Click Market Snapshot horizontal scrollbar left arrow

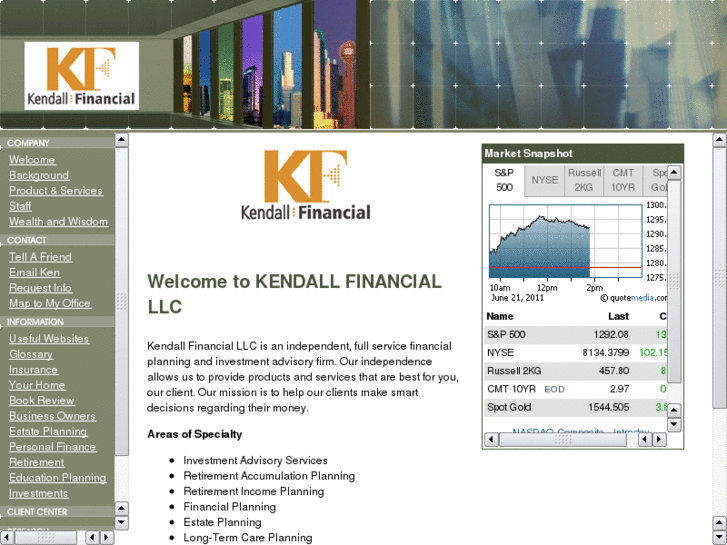tap(491, 439)
